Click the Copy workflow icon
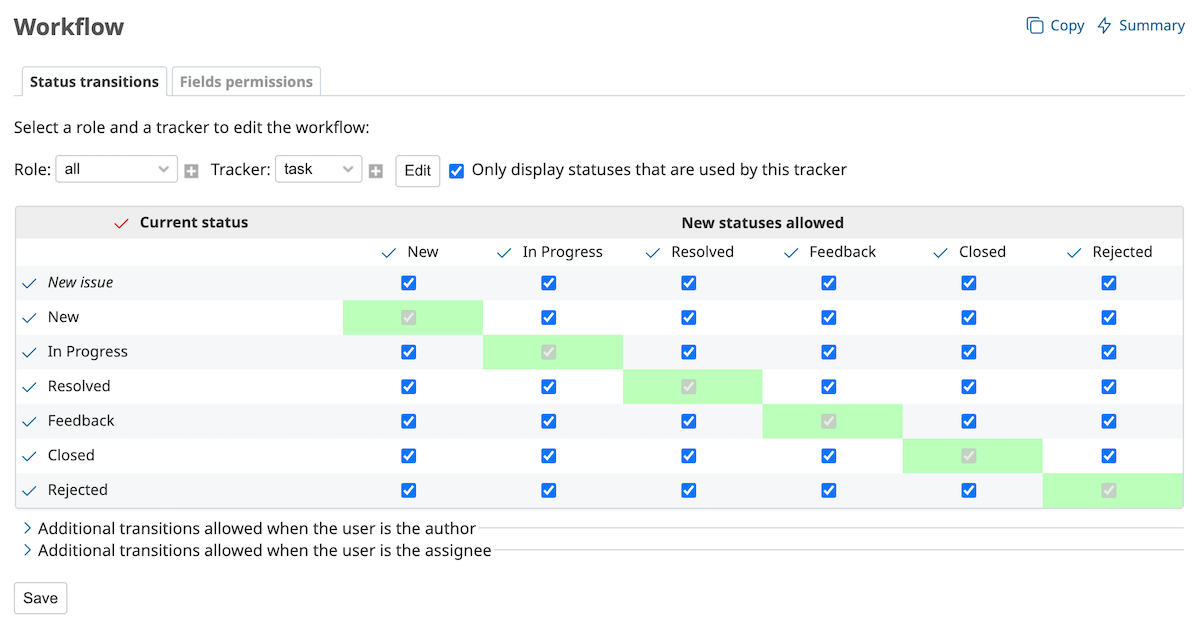The image size is (1200, 627). click(1035, 26)
